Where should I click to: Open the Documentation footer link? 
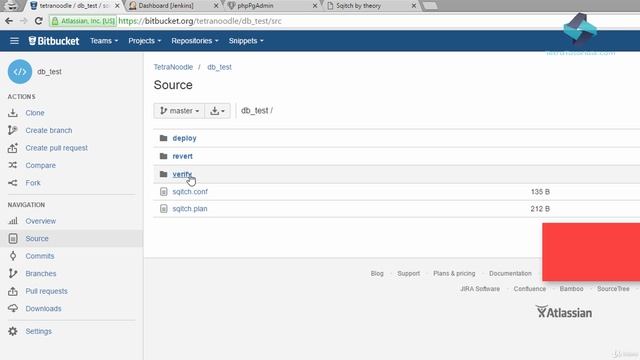pyautogui.click(x=510, y=273)
